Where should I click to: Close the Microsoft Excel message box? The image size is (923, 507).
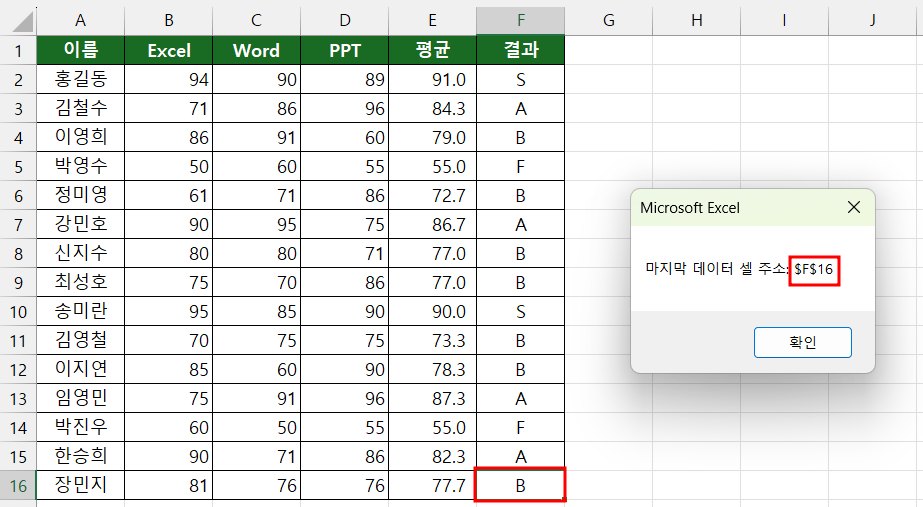854,207
